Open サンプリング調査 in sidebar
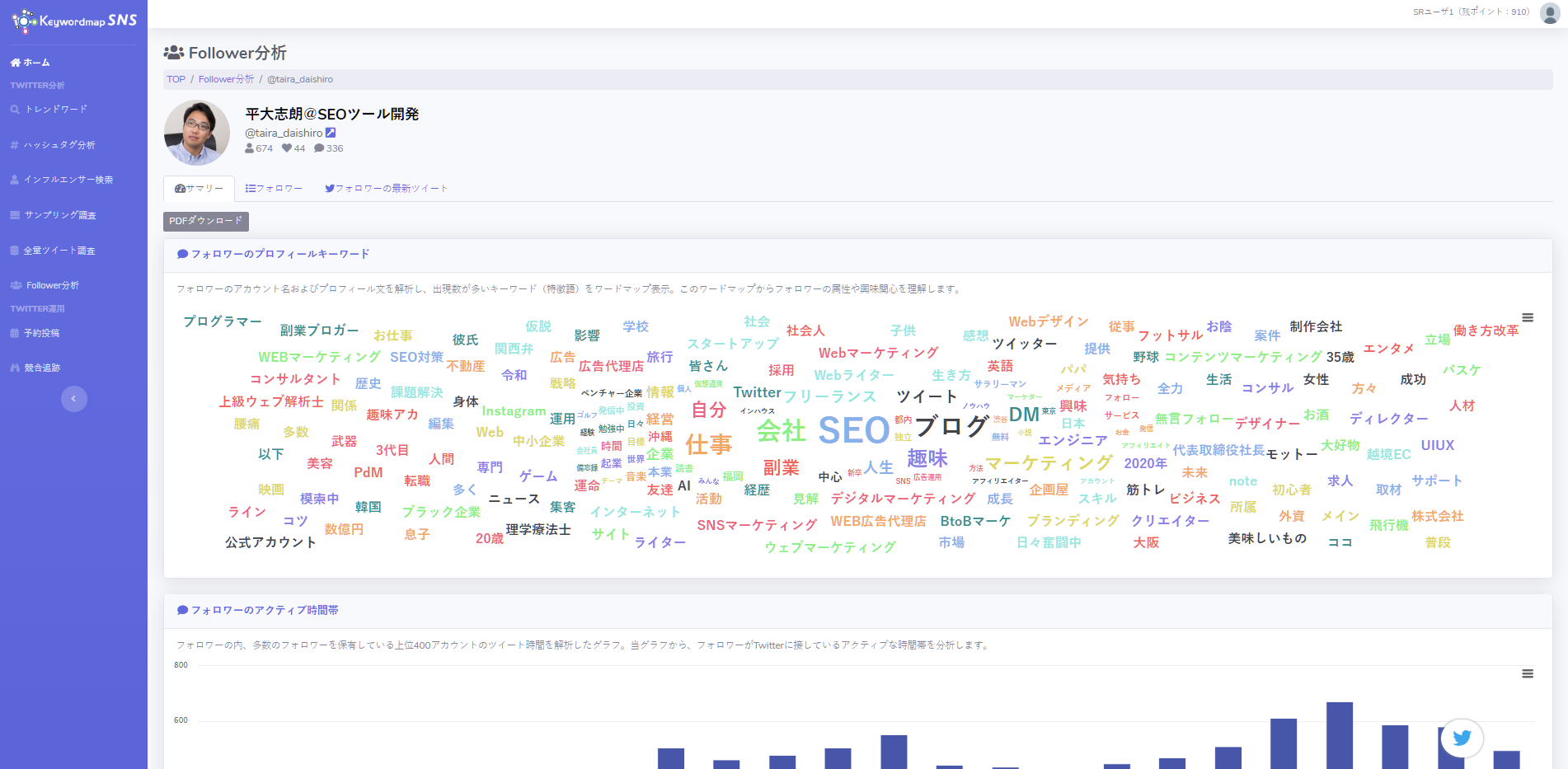This screenshot has height=769, width=1568. tap(59, 215)
